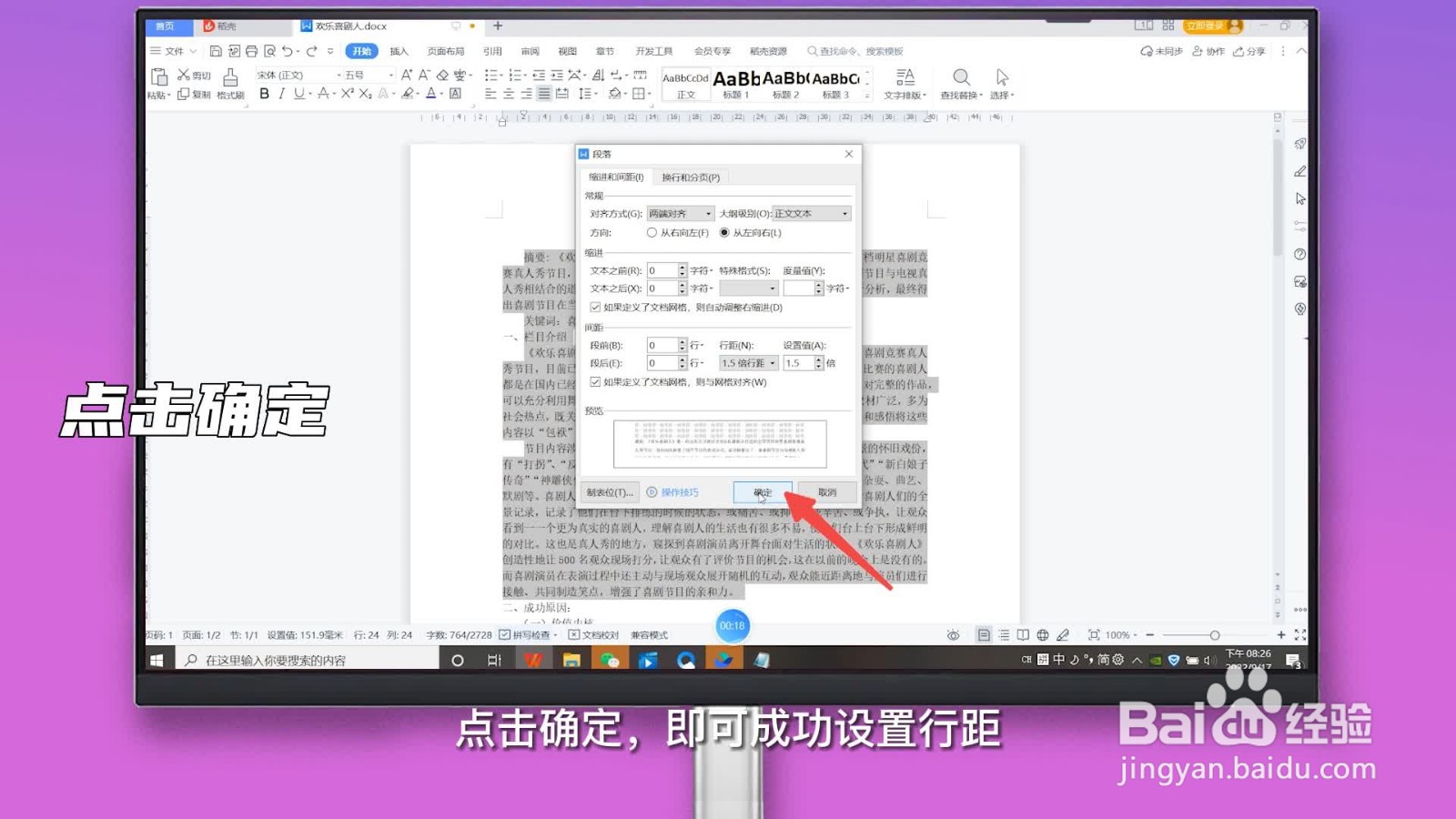Viewport: 1456px width, 819px height.
Task: Click the 段前(B) value input field
Action: pyautogui.click(x=662, y=345)
